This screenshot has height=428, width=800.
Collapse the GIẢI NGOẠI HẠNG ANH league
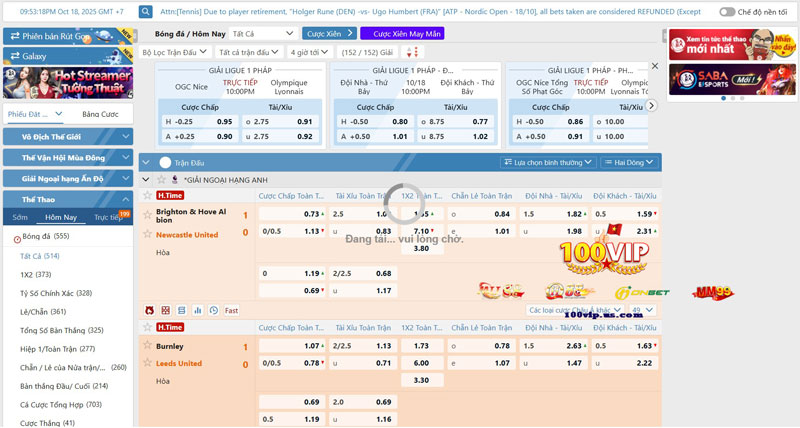(146, 180)
